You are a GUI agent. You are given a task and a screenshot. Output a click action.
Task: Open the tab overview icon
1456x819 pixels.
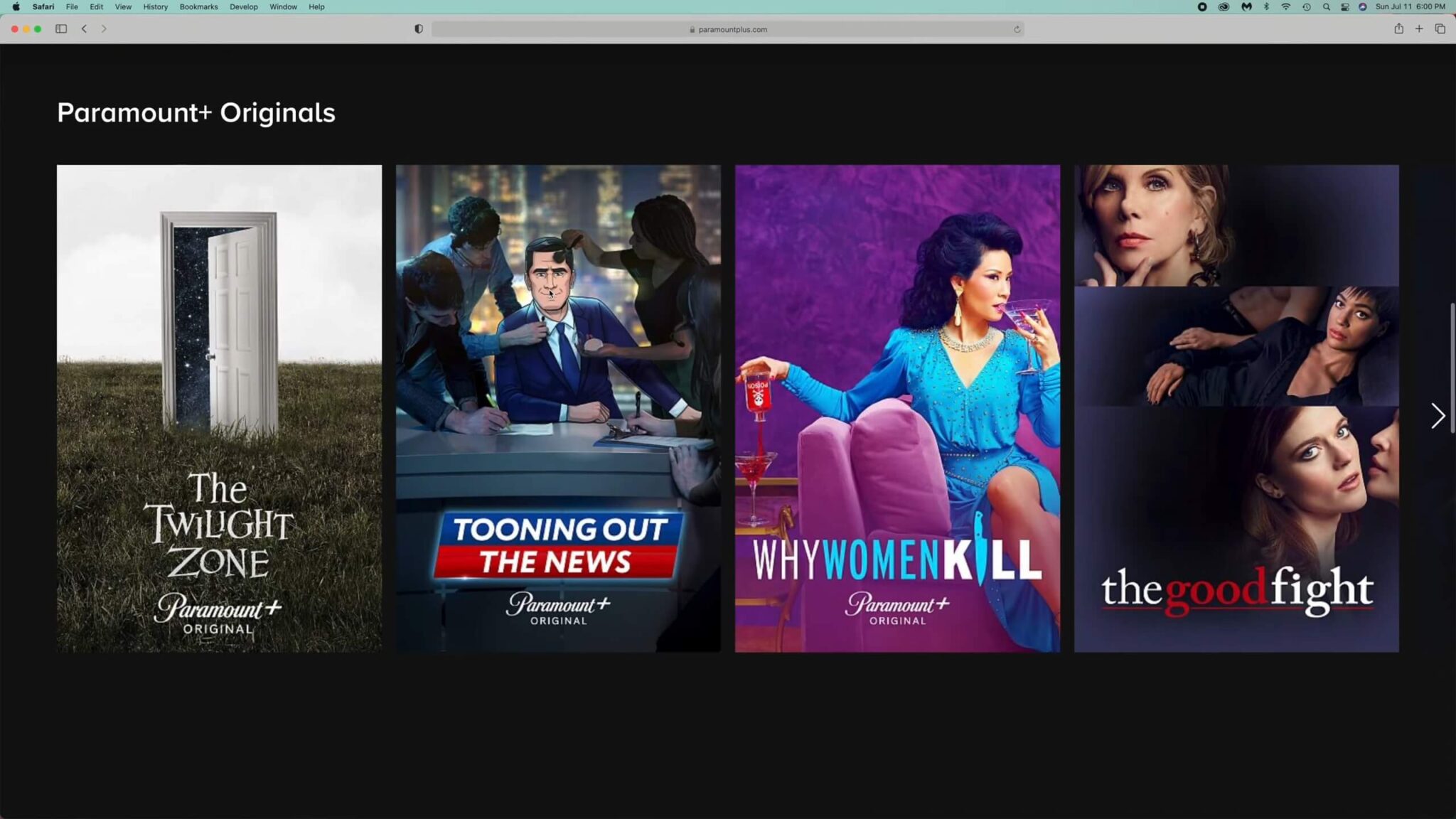coord(1439,28)
